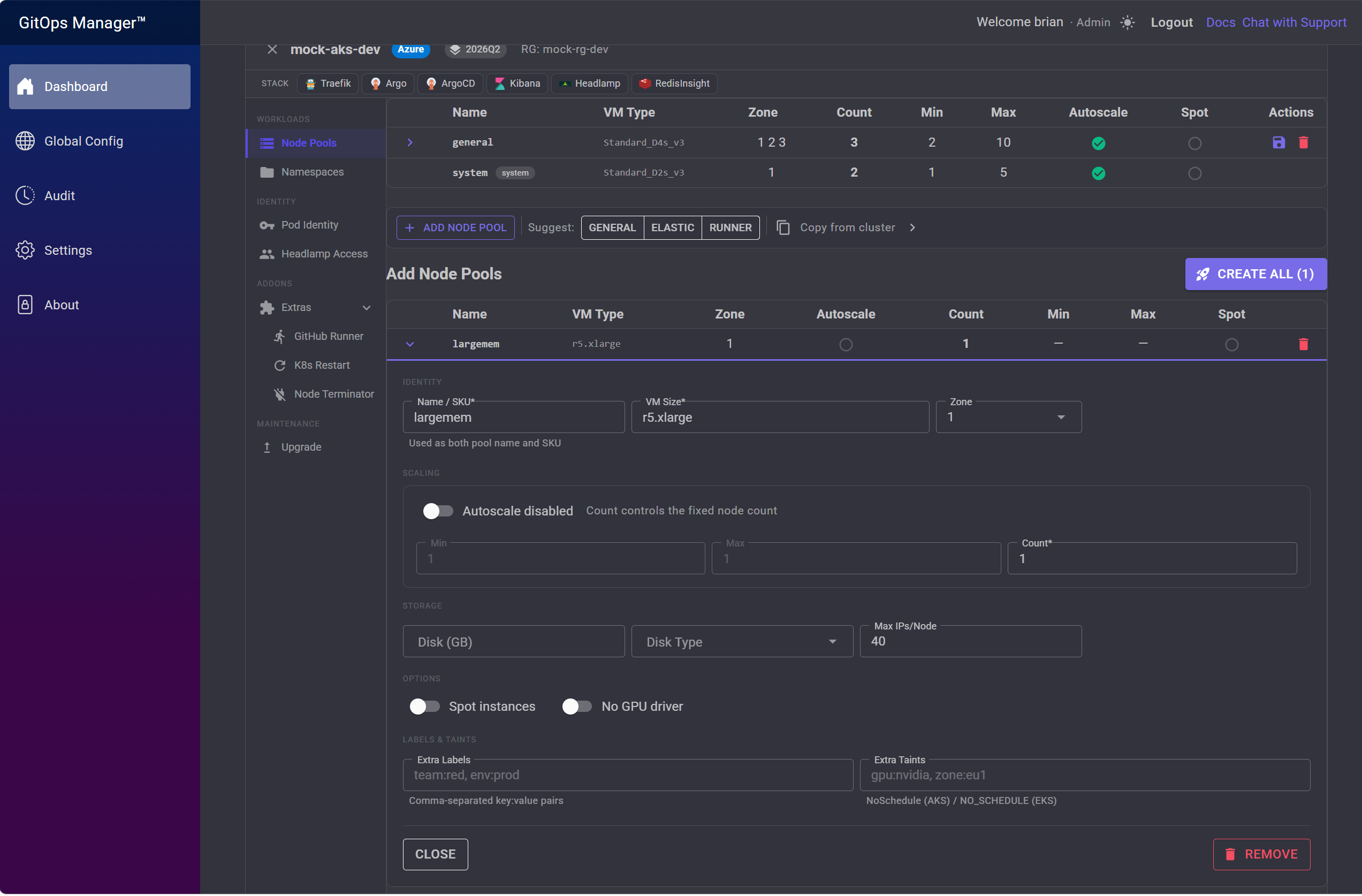1362x896 pixels.
Task: Open ArgoCD stack link
Action: (451, 83)
